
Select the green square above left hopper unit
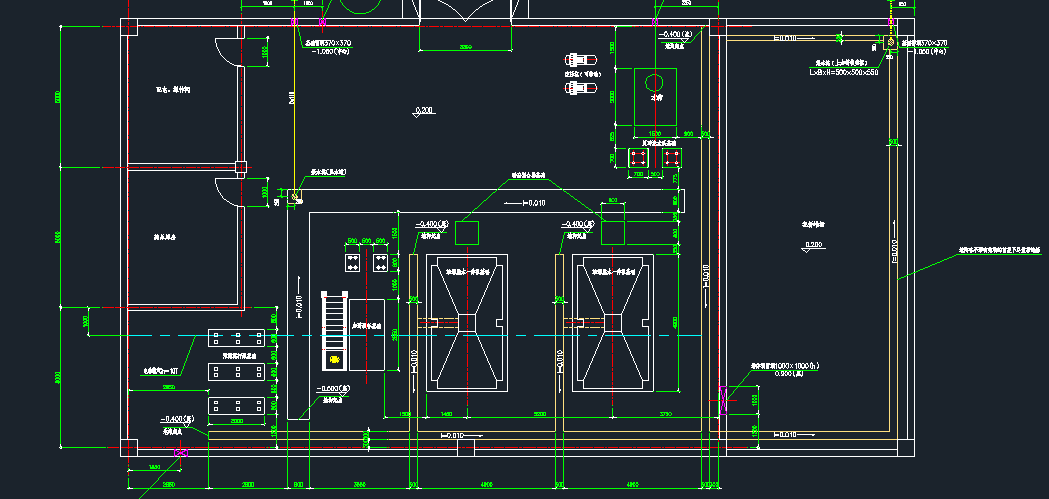[x=467, y=233]
